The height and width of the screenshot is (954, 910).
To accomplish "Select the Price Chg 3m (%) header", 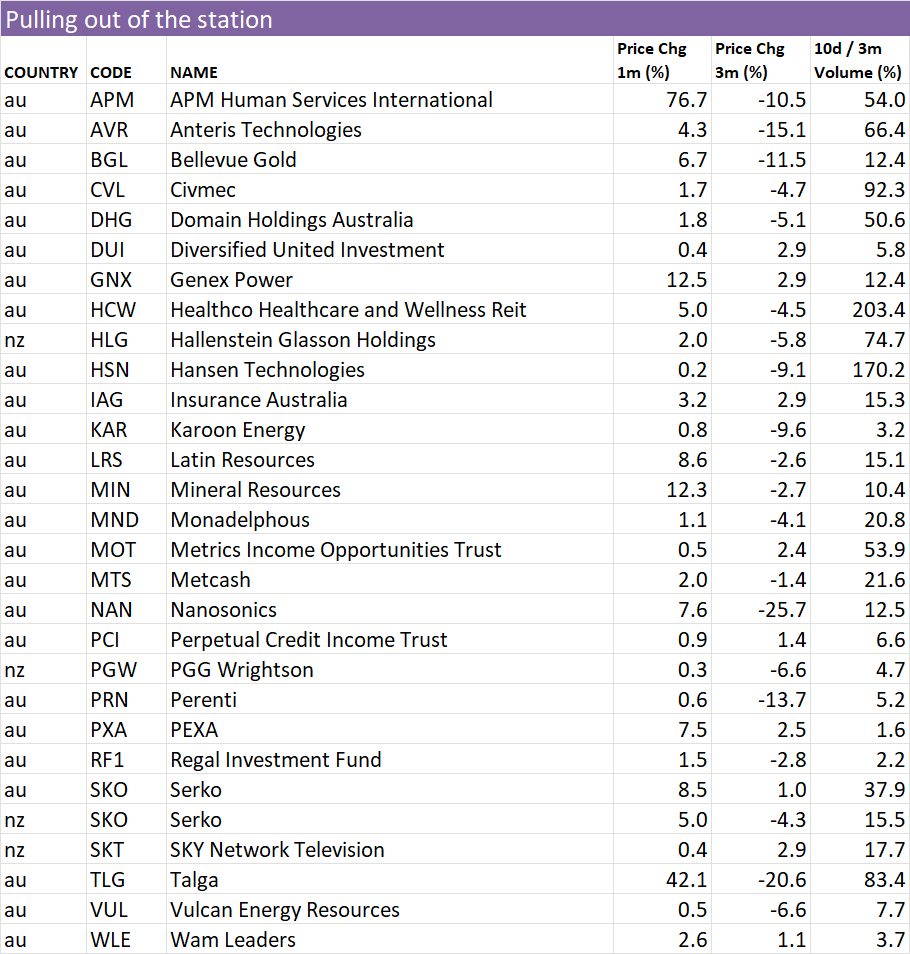I will coord(749,61).
